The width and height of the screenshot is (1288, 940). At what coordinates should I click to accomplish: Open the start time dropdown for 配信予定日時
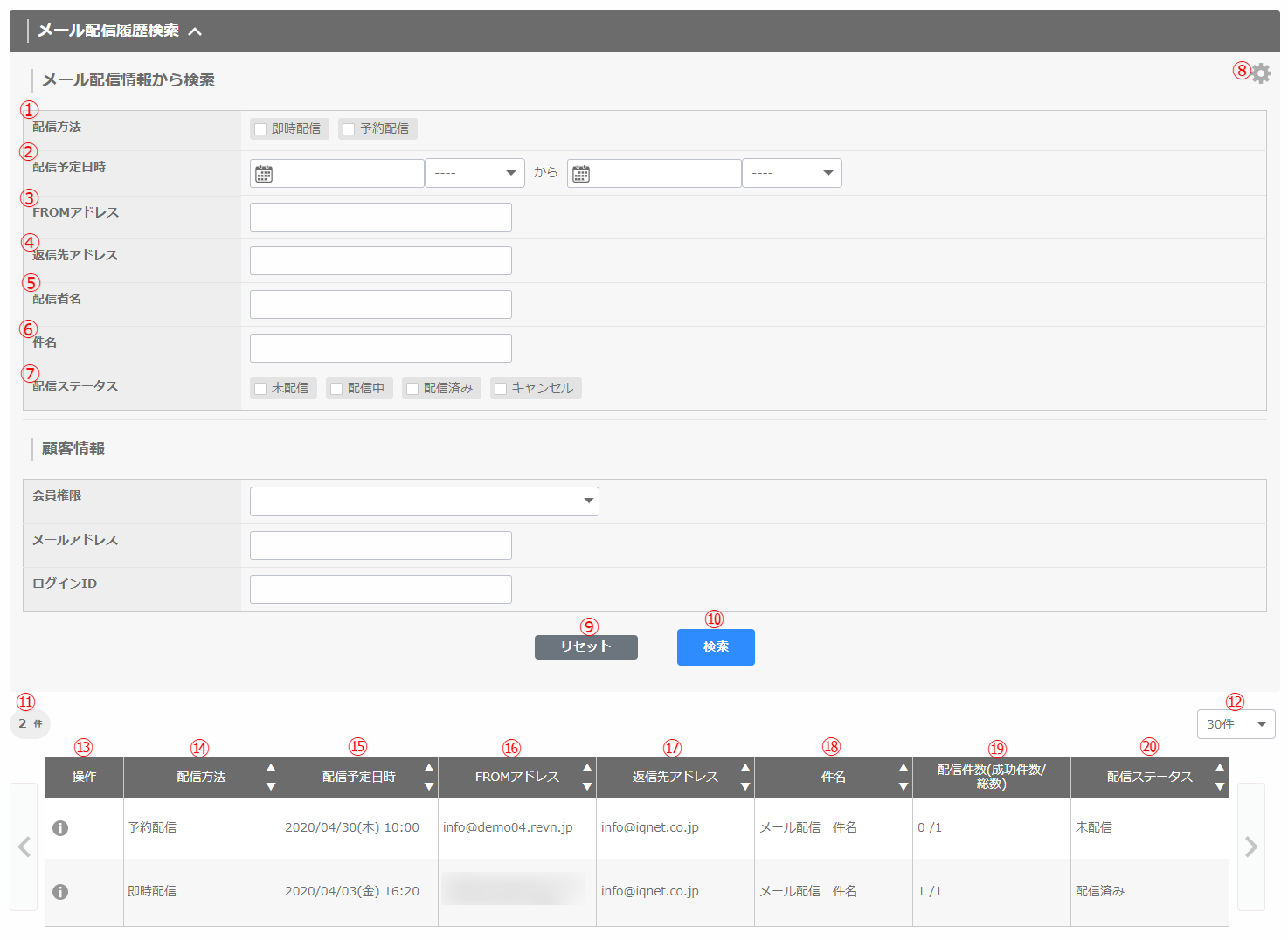tap(474, 173)
